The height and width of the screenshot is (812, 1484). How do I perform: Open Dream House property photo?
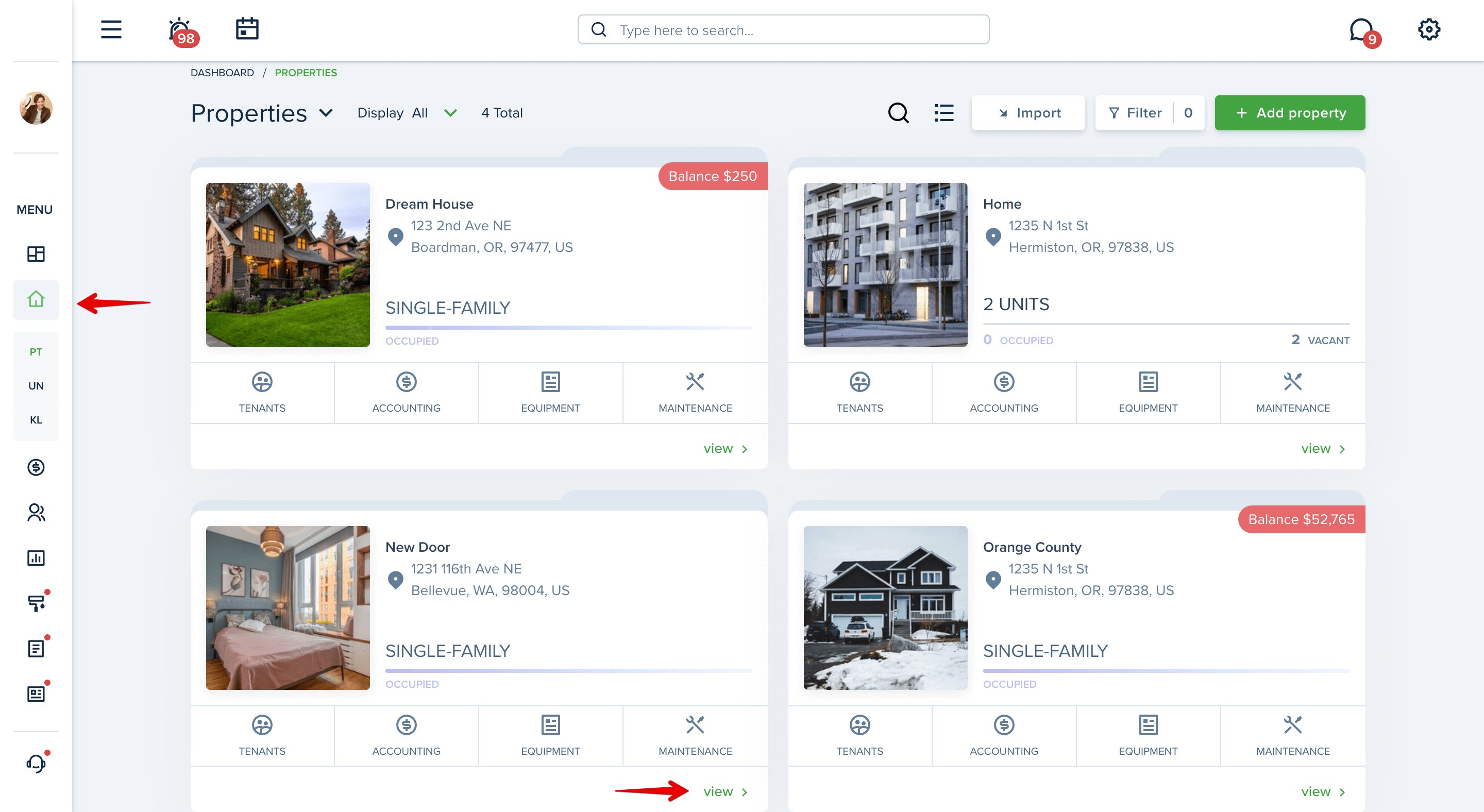click(x=288, y=265)
